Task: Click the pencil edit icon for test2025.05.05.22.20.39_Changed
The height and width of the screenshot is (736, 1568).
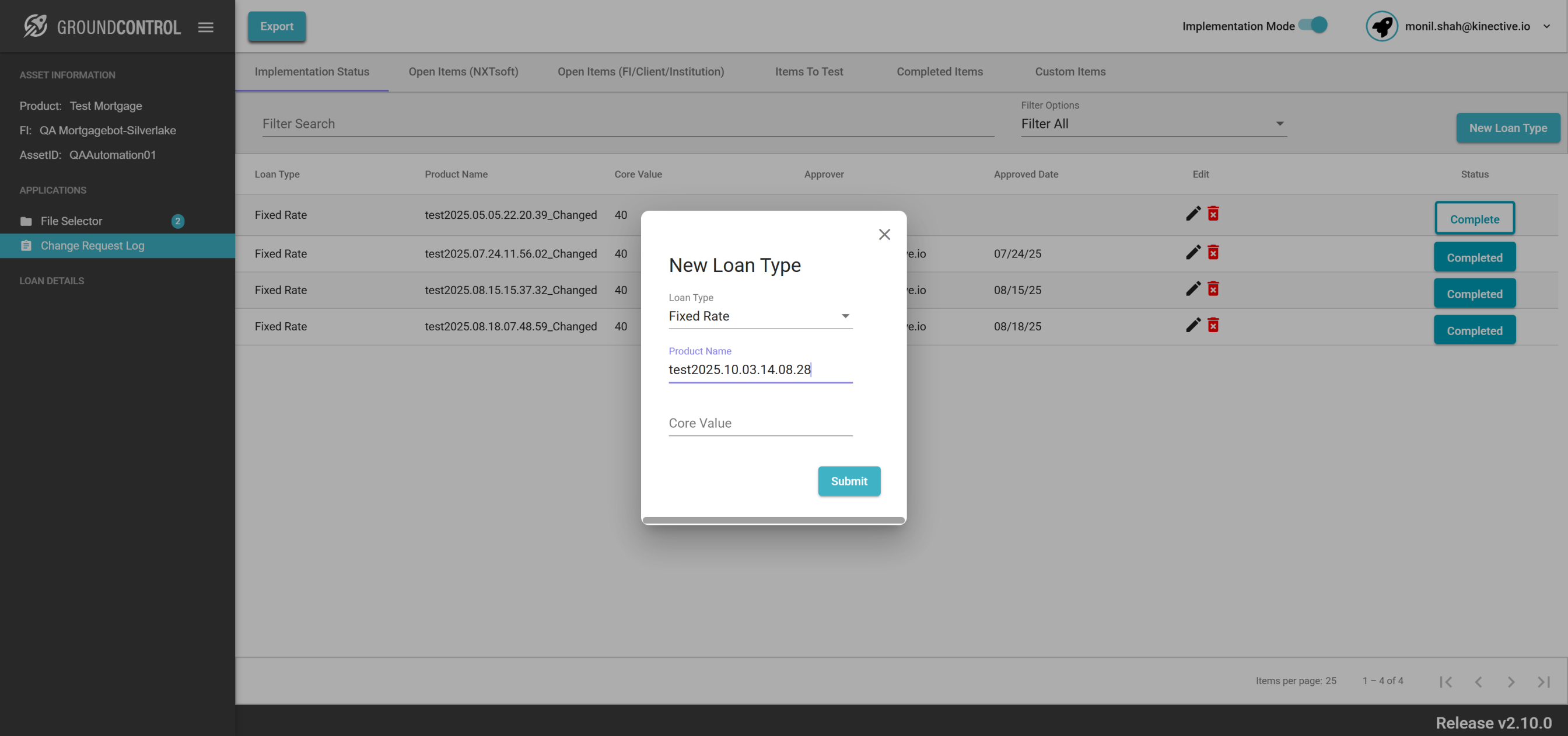Action: coord(1193,214)
